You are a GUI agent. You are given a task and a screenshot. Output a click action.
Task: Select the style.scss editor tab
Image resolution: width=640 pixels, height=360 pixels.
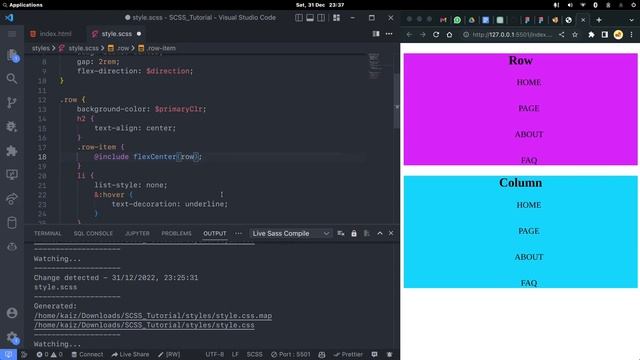pos(116,34)
